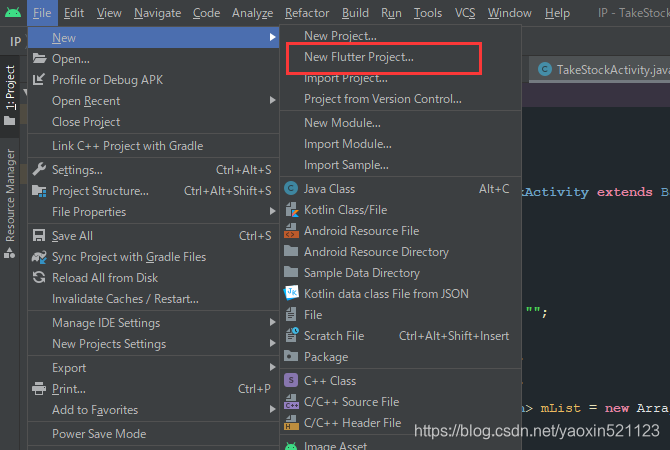
Task: Expand the Add to Favorites submenu arrow
Action: [x=272, y=409]
